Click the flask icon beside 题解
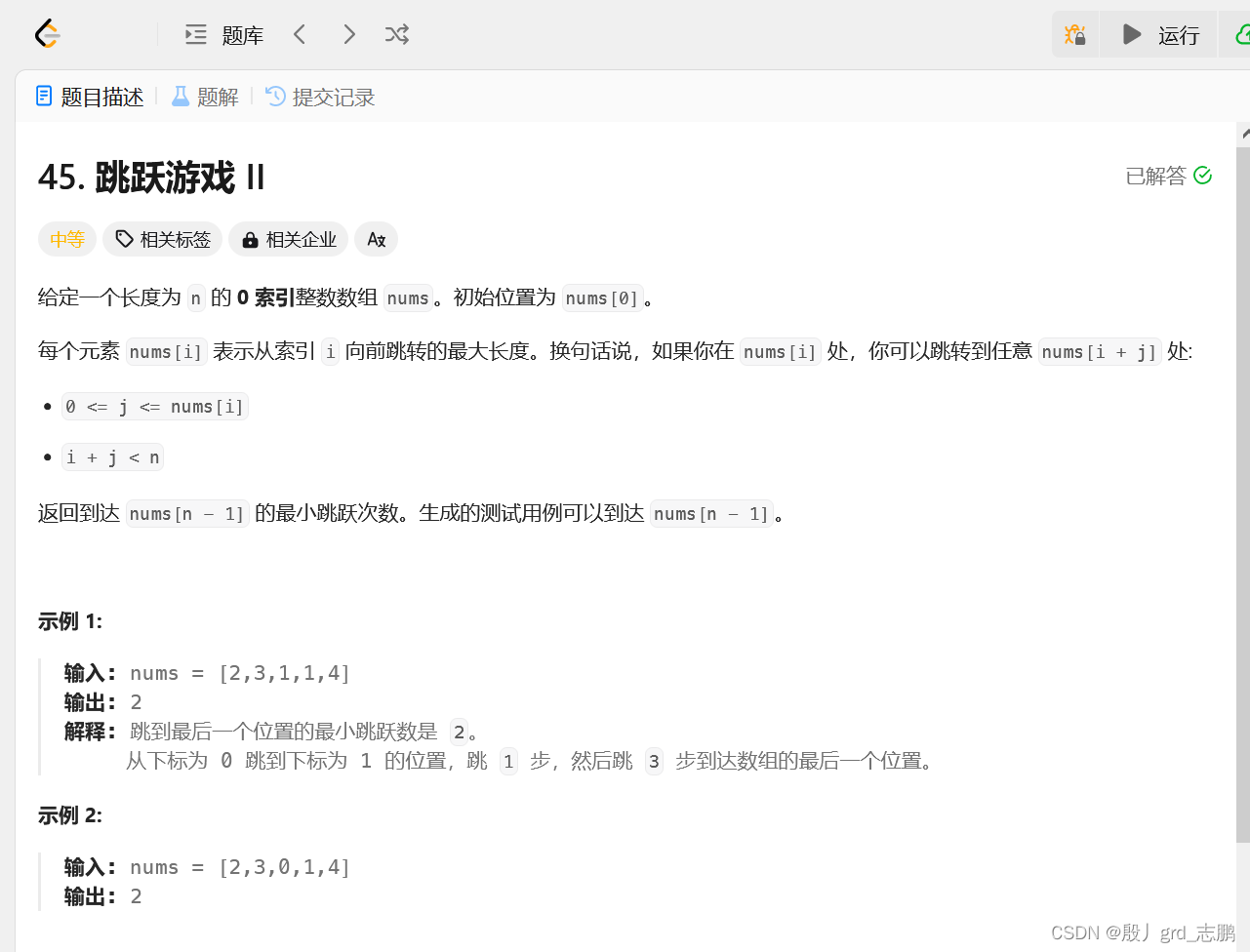 pyautogui.click(x=181, y=96)
